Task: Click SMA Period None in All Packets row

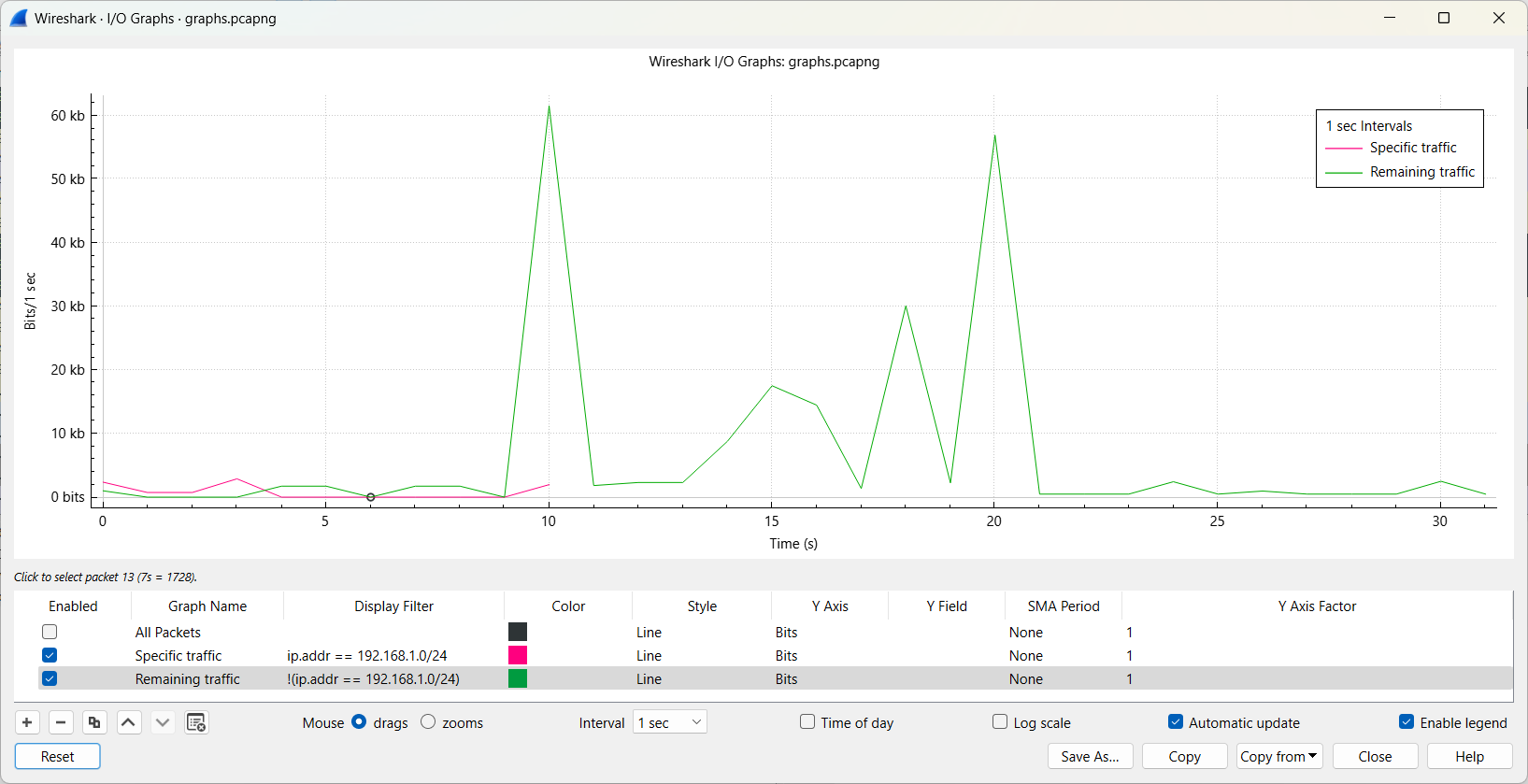Action: (x=1064, y=633)
